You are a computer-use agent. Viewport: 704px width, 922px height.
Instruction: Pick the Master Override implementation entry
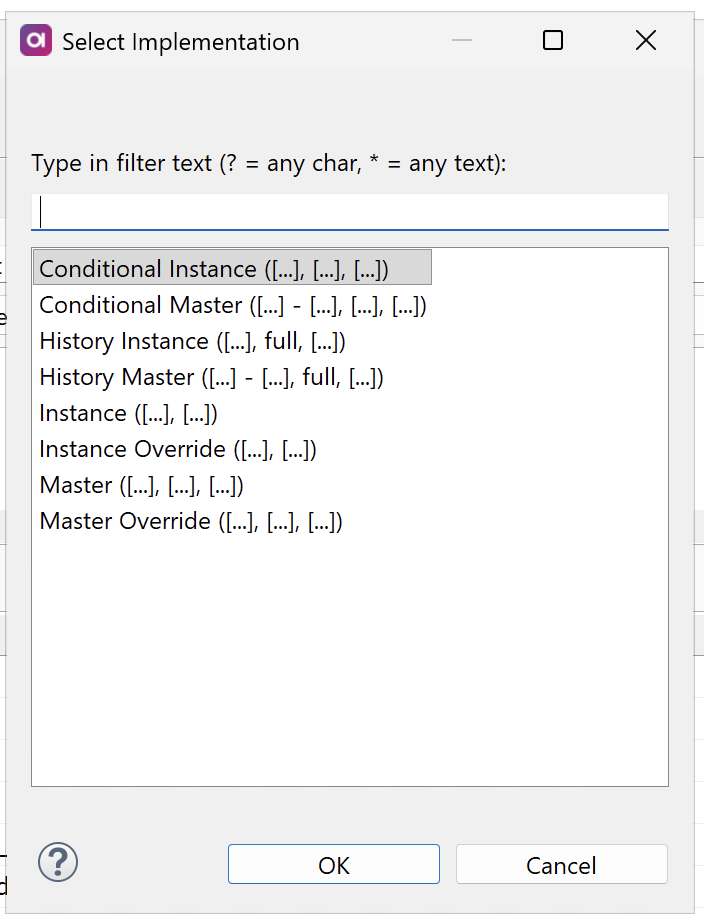pyautogui.click(x=190, y=520)
